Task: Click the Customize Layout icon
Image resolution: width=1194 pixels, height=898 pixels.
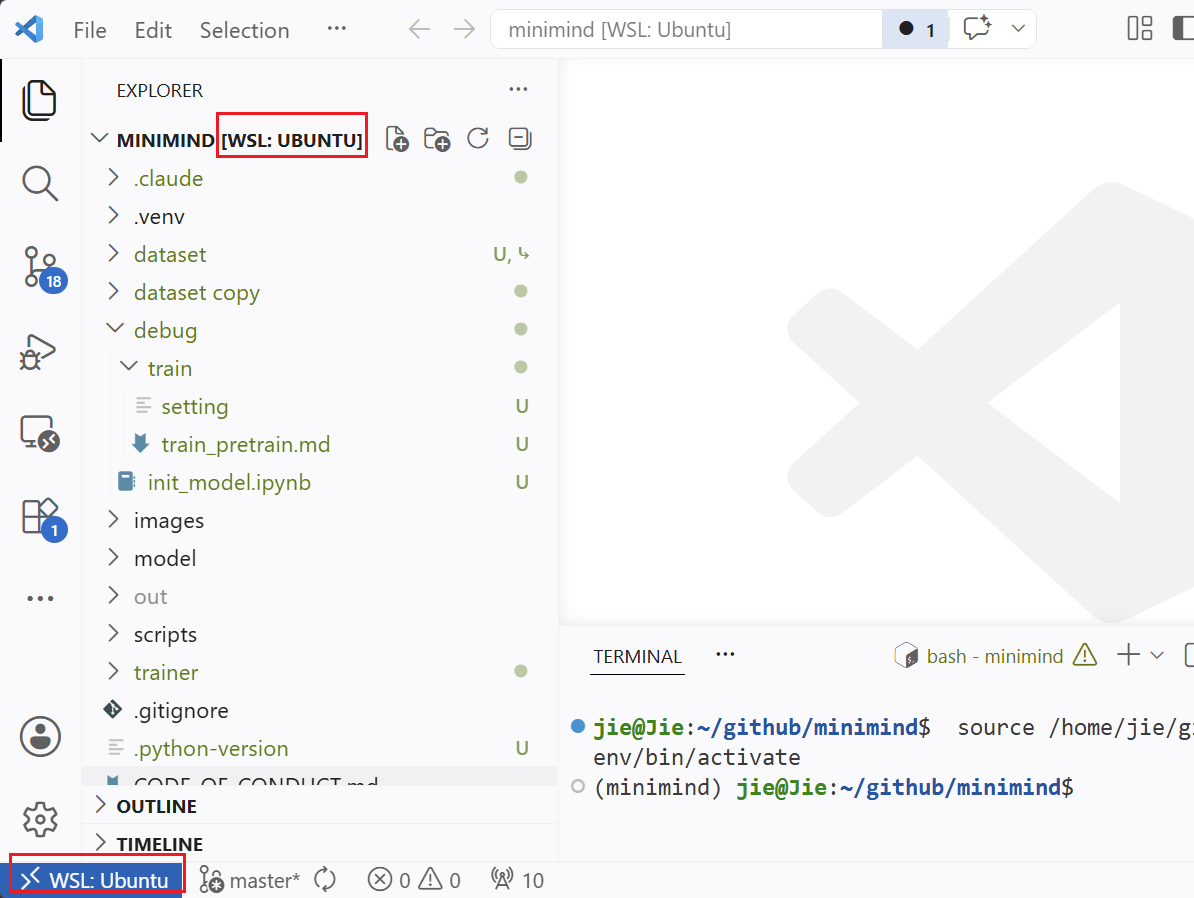Action: click(x=1140, y=29)
